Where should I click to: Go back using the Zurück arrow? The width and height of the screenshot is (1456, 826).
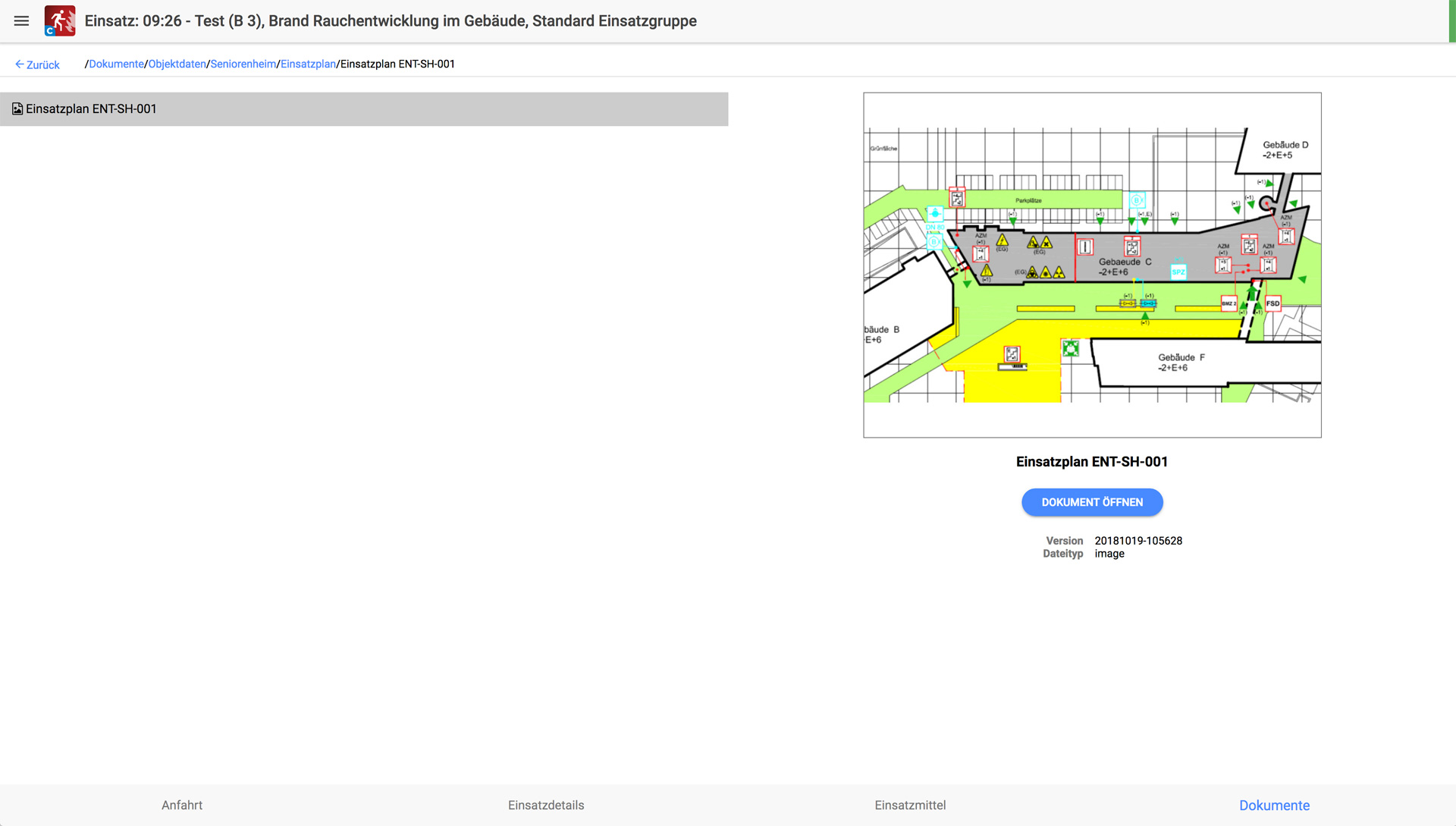click(x=37, y=64)
